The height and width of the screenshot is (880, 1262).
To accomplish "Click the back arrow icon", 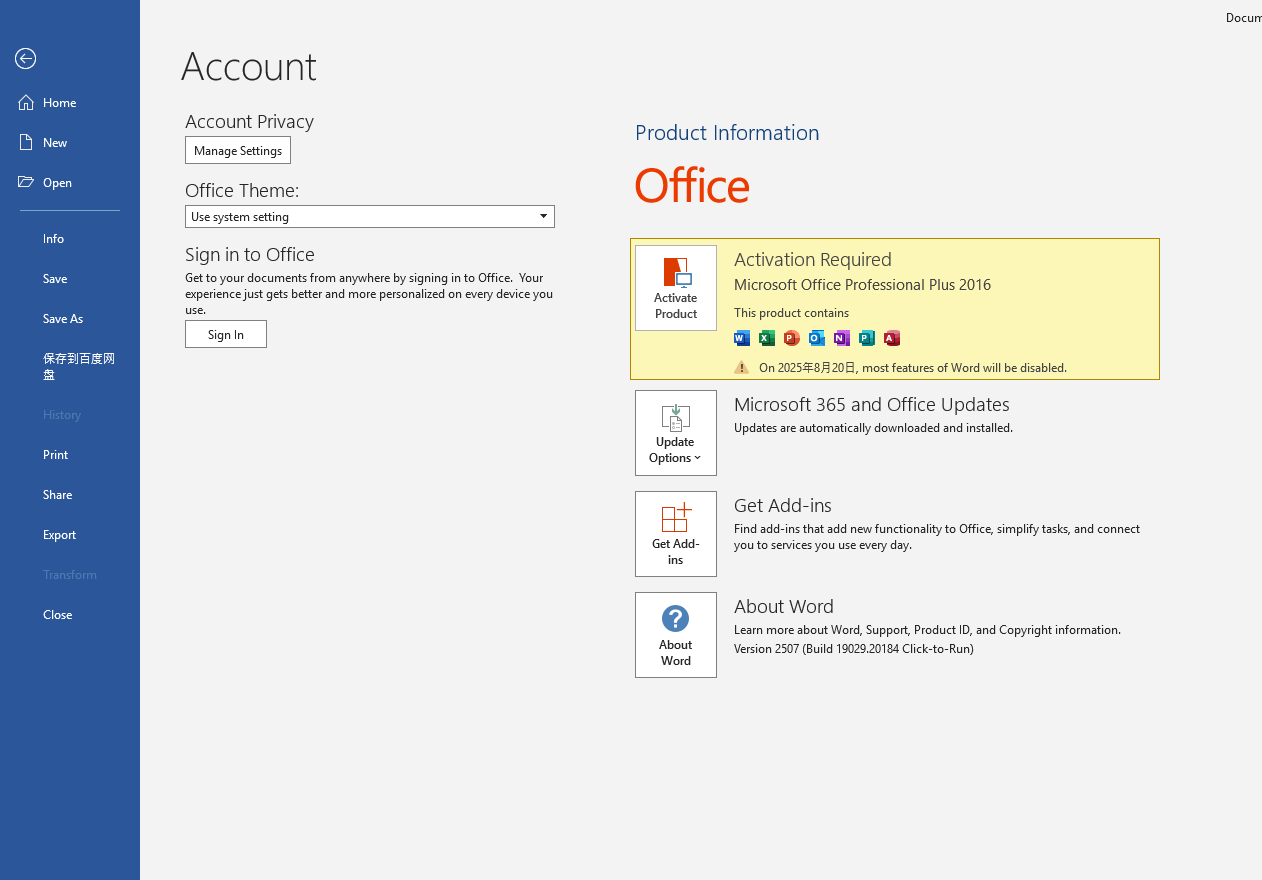I will (x=26, y=59).
